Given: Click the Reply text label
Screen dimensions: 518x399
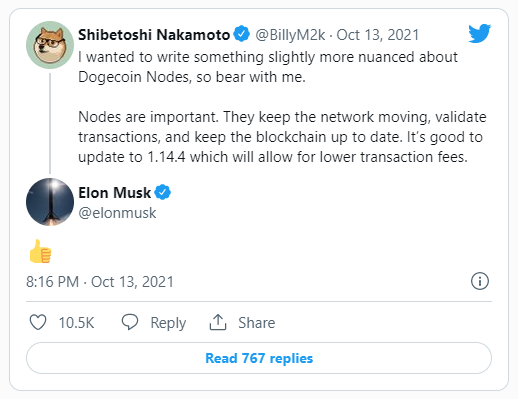Looking at the screenshot, I should (x=168, y=323).
